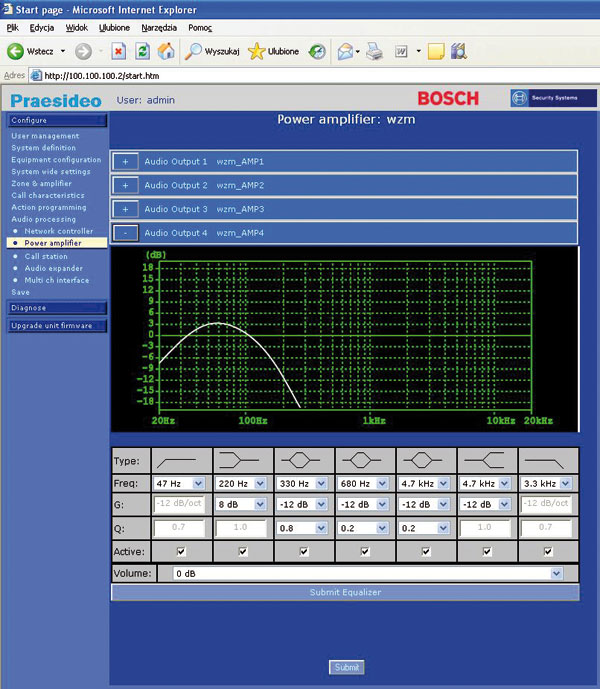
Task: Open Upgrade unit firmware section
Action: (57, 326)
